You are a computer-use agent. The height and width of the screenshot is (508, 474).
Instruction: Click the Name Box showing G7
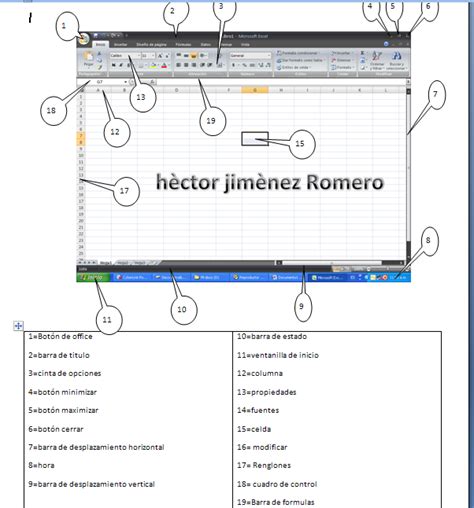pos(100,82)
